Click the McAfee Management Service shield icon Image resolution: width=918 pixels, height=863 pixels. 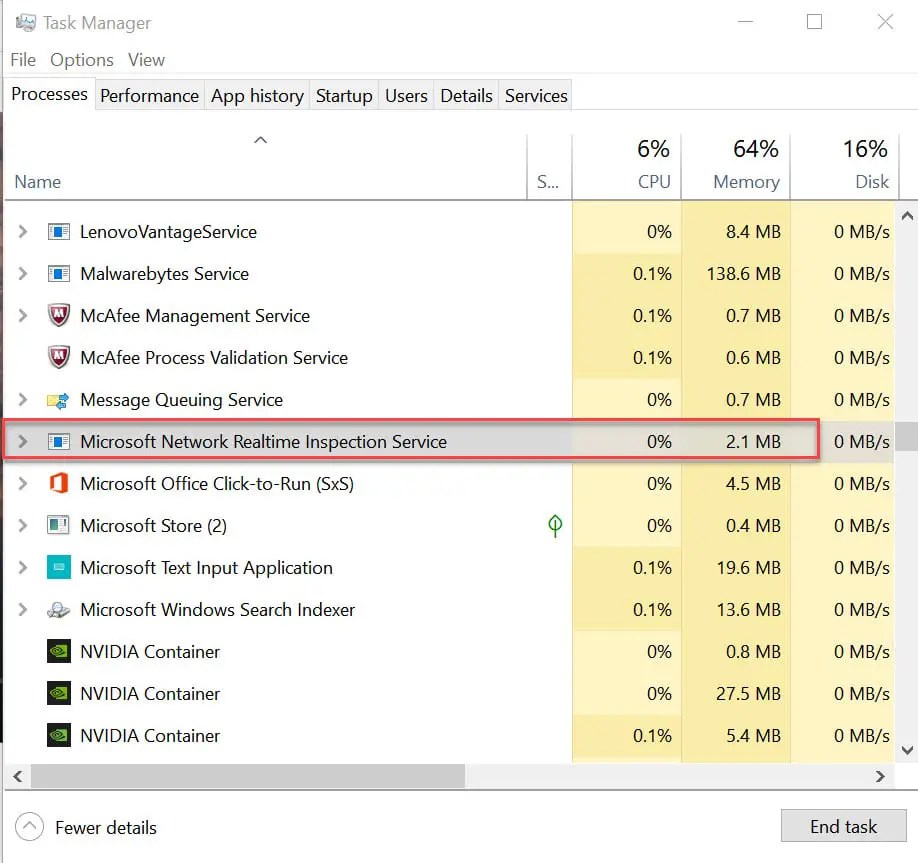59,316
